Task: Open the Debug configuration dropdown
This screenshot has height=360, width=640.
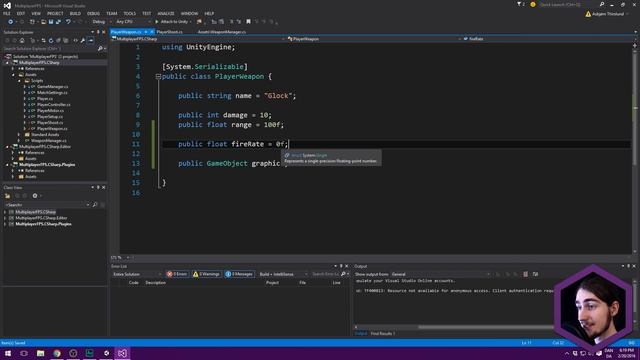Action: tap(101, 22)
